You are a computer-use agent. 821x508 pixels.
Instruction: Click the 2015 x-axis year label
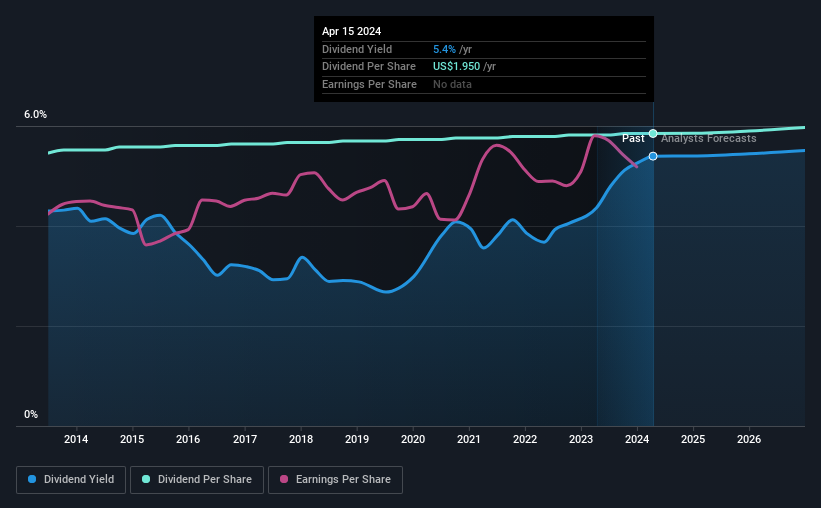pyautogui.click(x=132, y=439)
